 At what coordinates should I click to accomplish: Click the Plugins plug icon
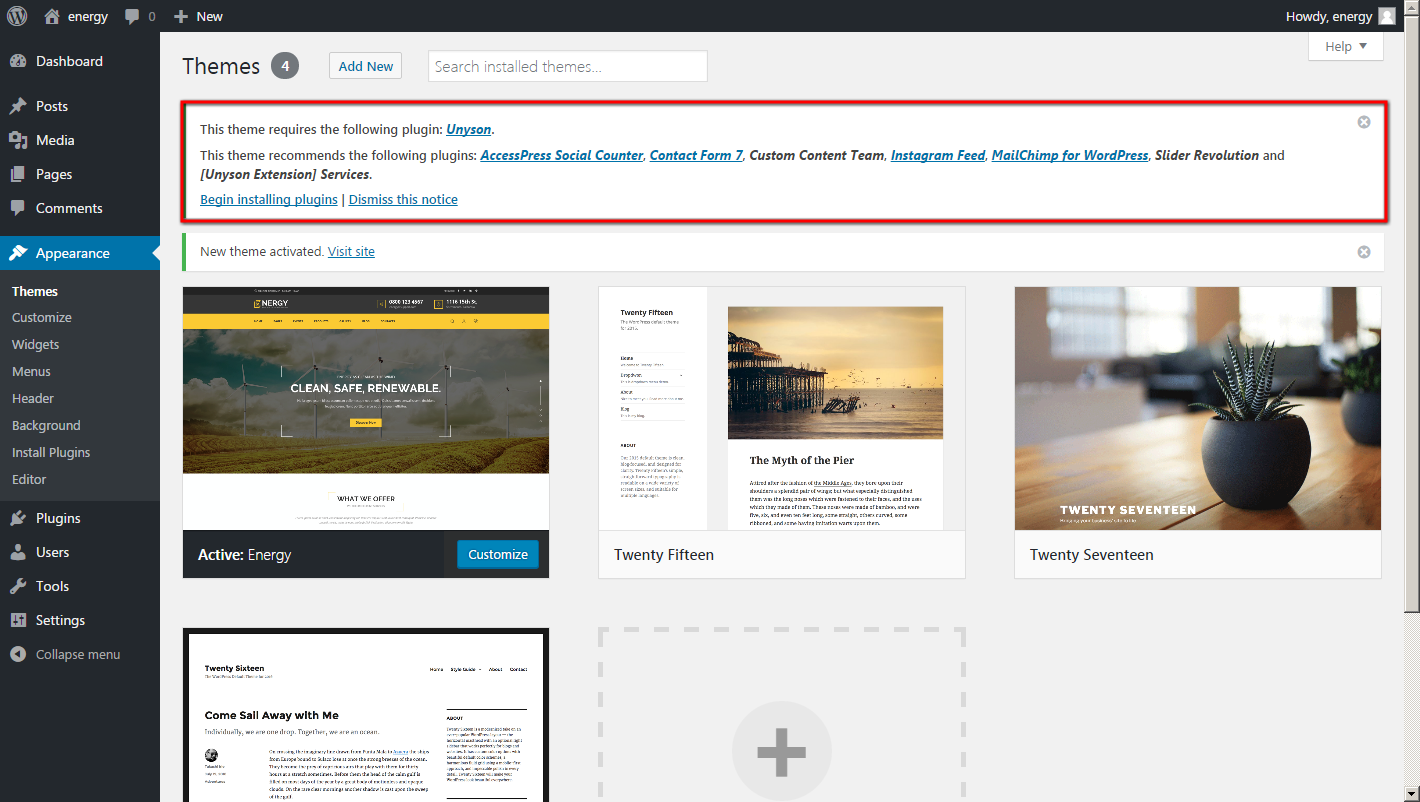(x=18, y=518)
